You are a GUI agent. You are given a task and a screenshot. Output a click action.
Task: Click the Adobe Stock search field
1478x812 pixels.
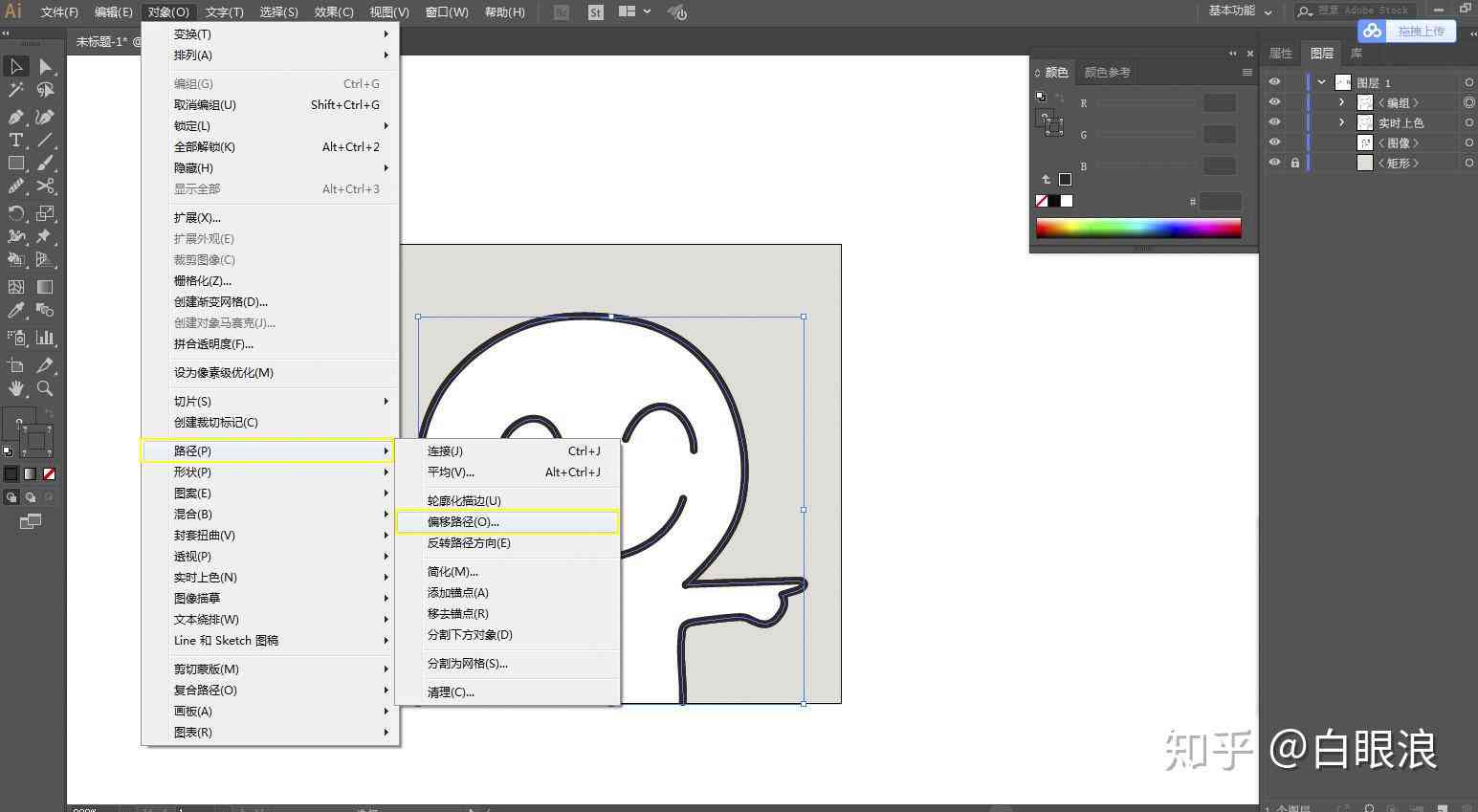click(1354, 11)
